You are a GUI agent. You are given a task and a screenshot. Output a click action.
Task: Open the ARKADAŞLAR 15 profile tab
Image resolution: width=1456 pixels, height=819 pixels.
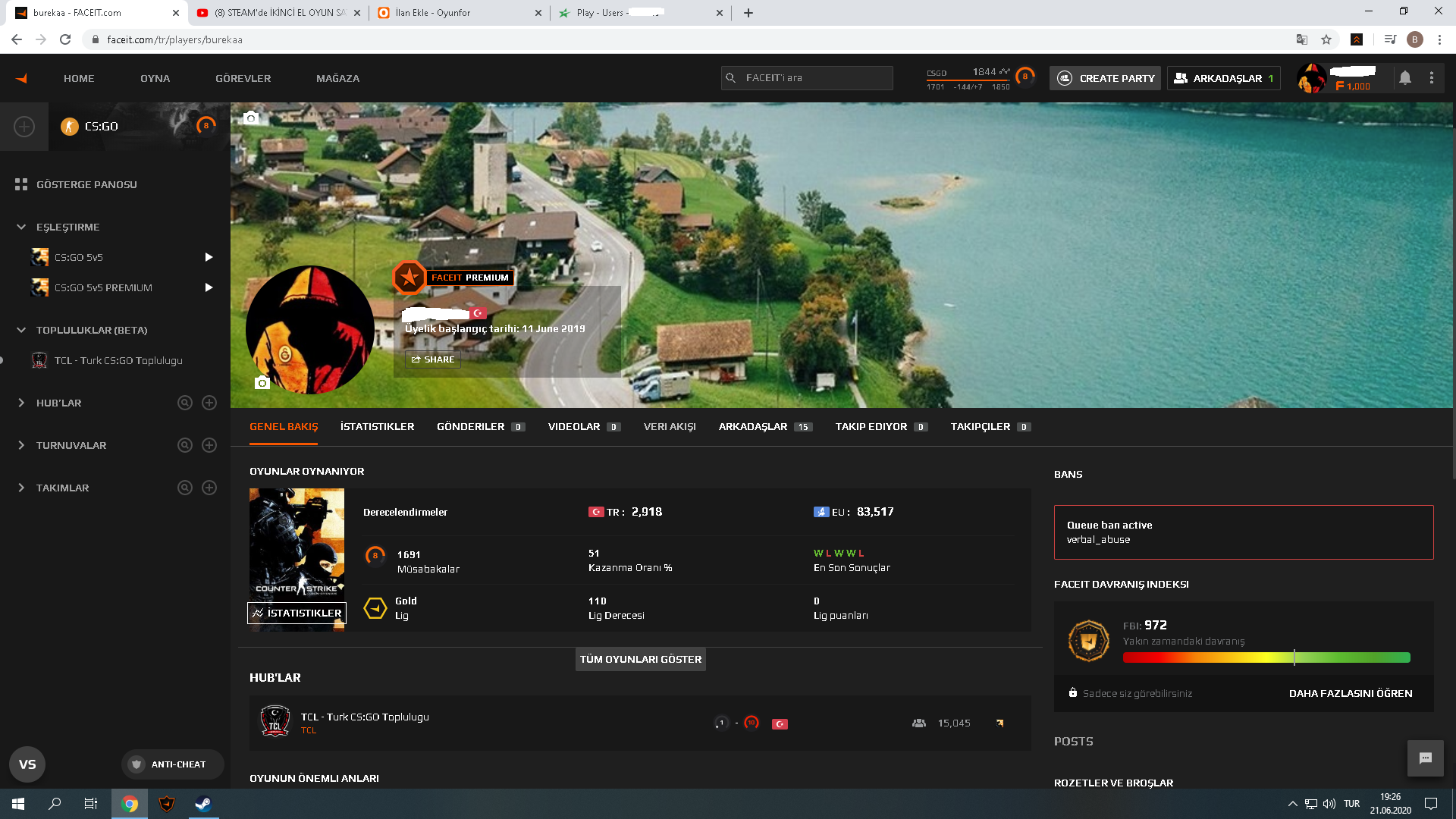(765, 427)
